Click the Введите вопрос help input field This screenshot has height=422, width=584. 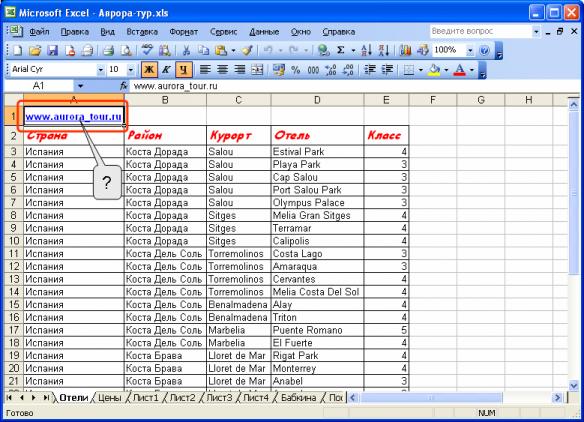[x=480, y=31]
